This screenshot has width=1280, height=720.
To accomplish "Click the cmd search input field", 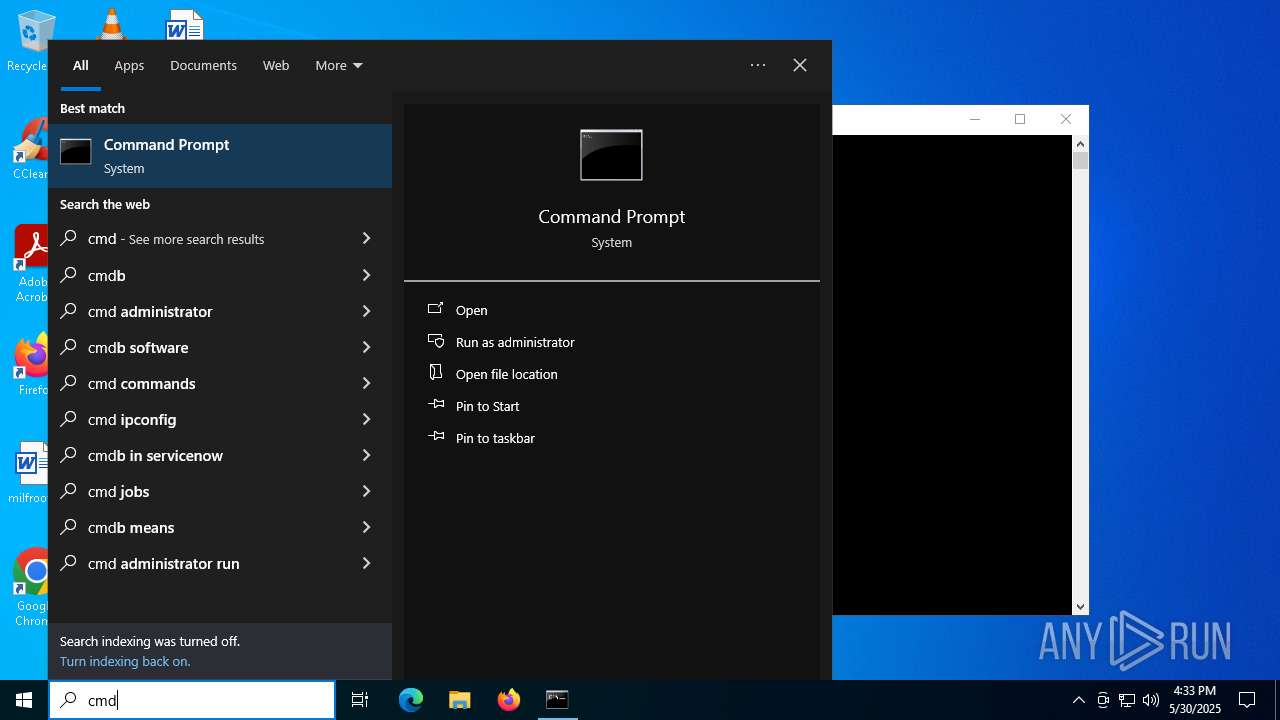I will pyautogui.click(x=192, y=700).
